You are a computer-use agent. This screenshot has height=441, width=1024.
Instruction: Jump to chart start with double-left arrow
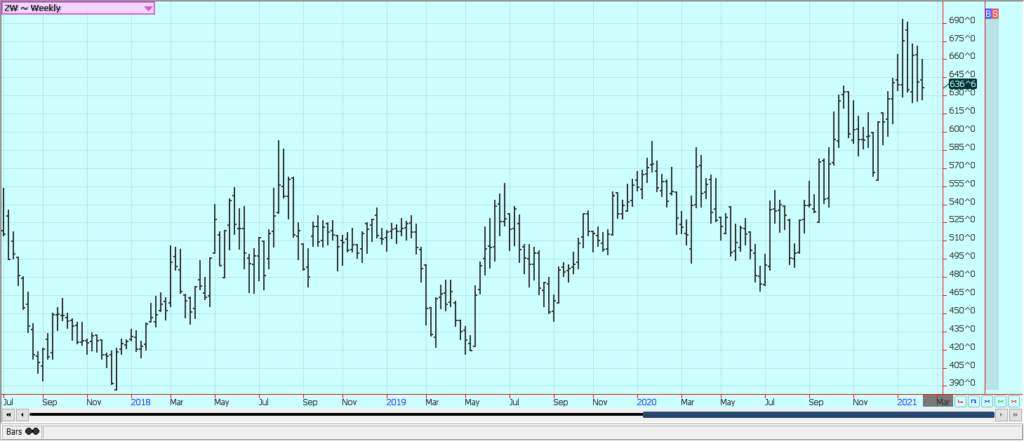click(x=8, y=414)
